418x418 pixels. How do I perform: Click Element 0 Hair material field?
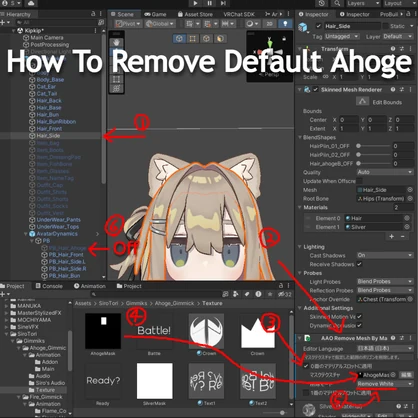(x=377, y=218)
